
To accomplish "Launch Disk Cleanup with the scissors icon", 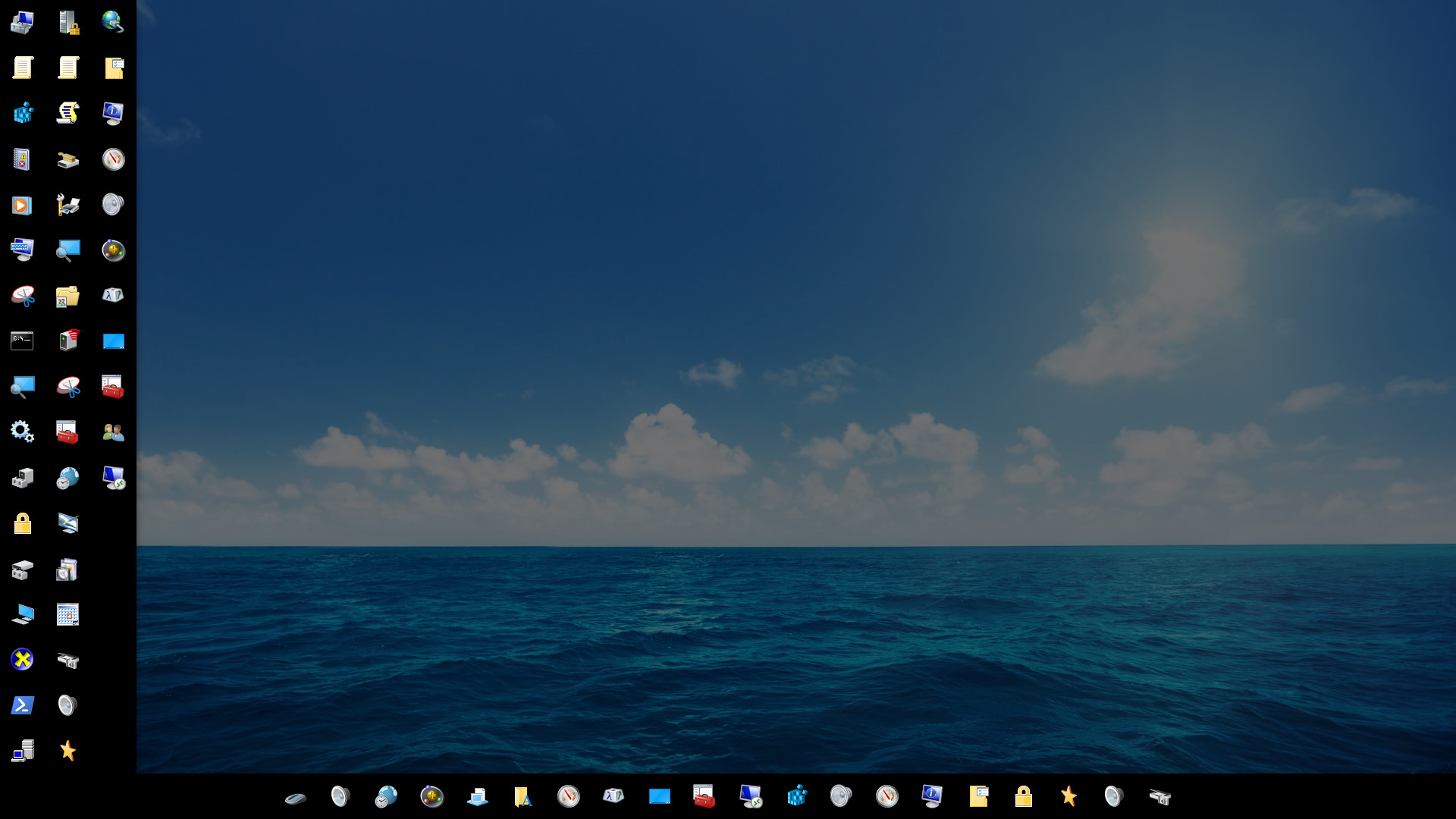I will click(23, 296).
